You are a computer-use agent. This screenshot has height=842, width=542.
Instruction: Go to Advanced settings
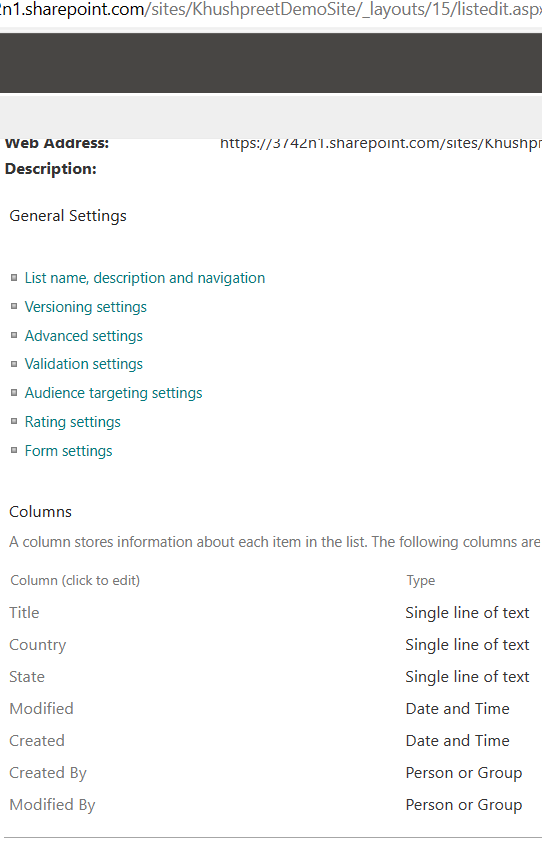(83, 336)
